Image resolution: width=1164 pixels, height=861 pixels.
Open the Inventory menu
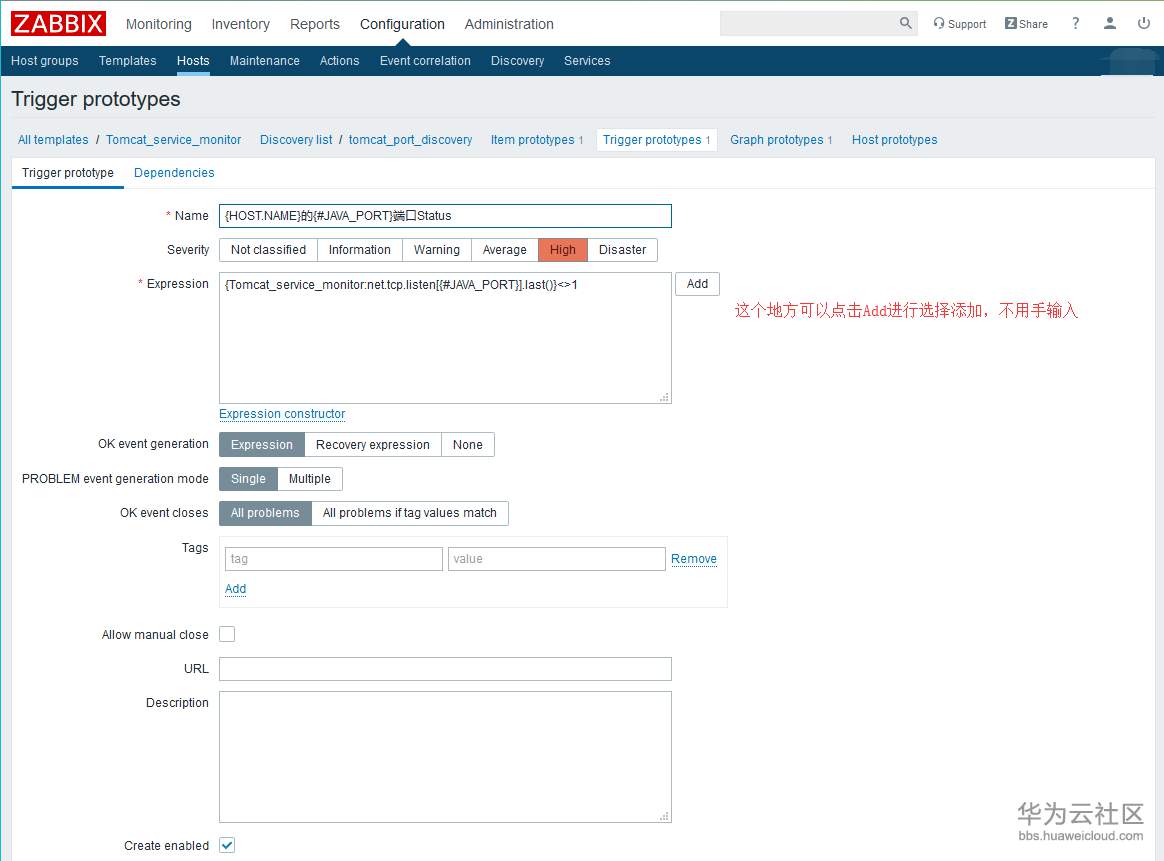tap(241, 24)
